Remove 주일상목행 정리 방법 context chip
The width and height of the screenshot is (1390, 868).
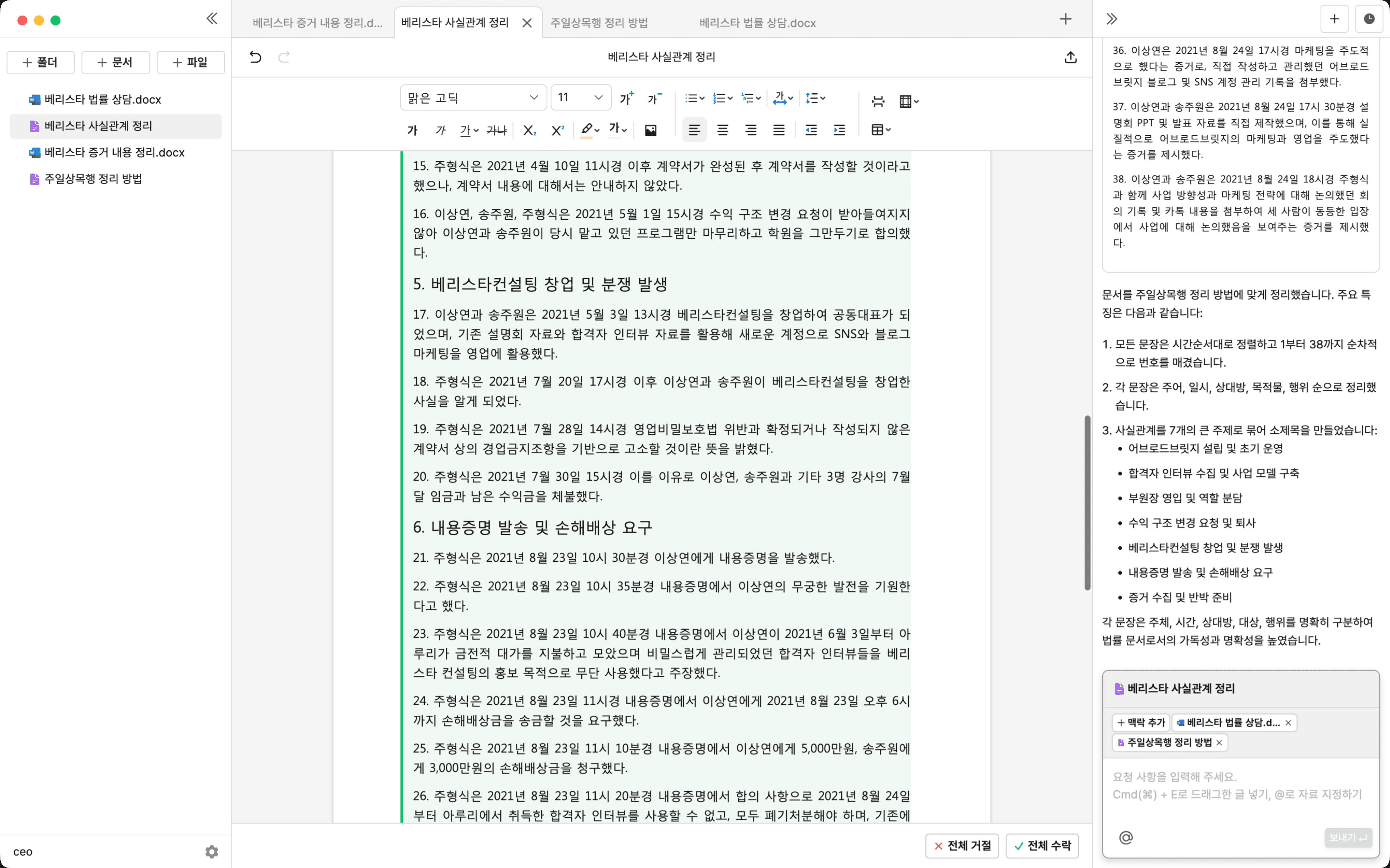coord(1219,743)
